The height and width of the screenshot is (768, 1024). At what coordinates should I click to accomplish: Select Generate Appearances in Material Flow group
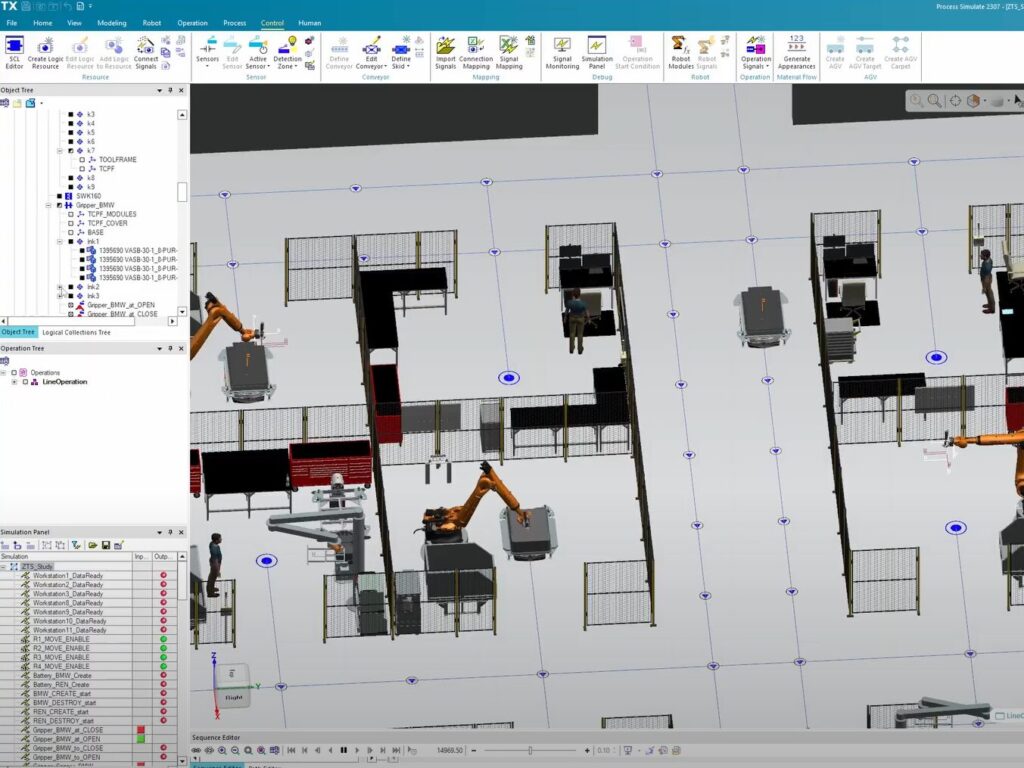pyautogui.click(x=797, y=52)
